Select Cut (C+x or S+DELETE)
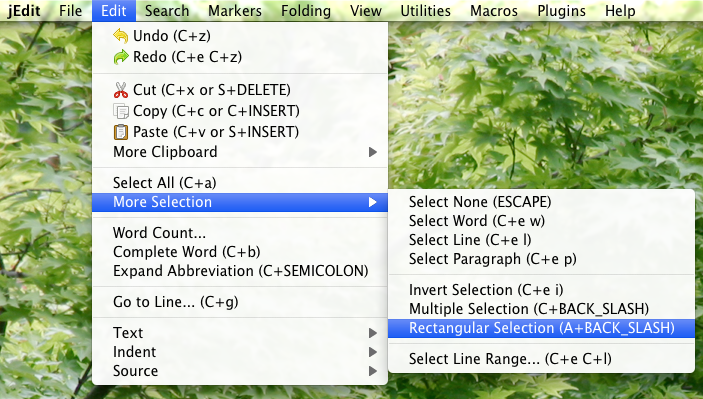Viewport: 703px width, 399px height. point(240,90)
